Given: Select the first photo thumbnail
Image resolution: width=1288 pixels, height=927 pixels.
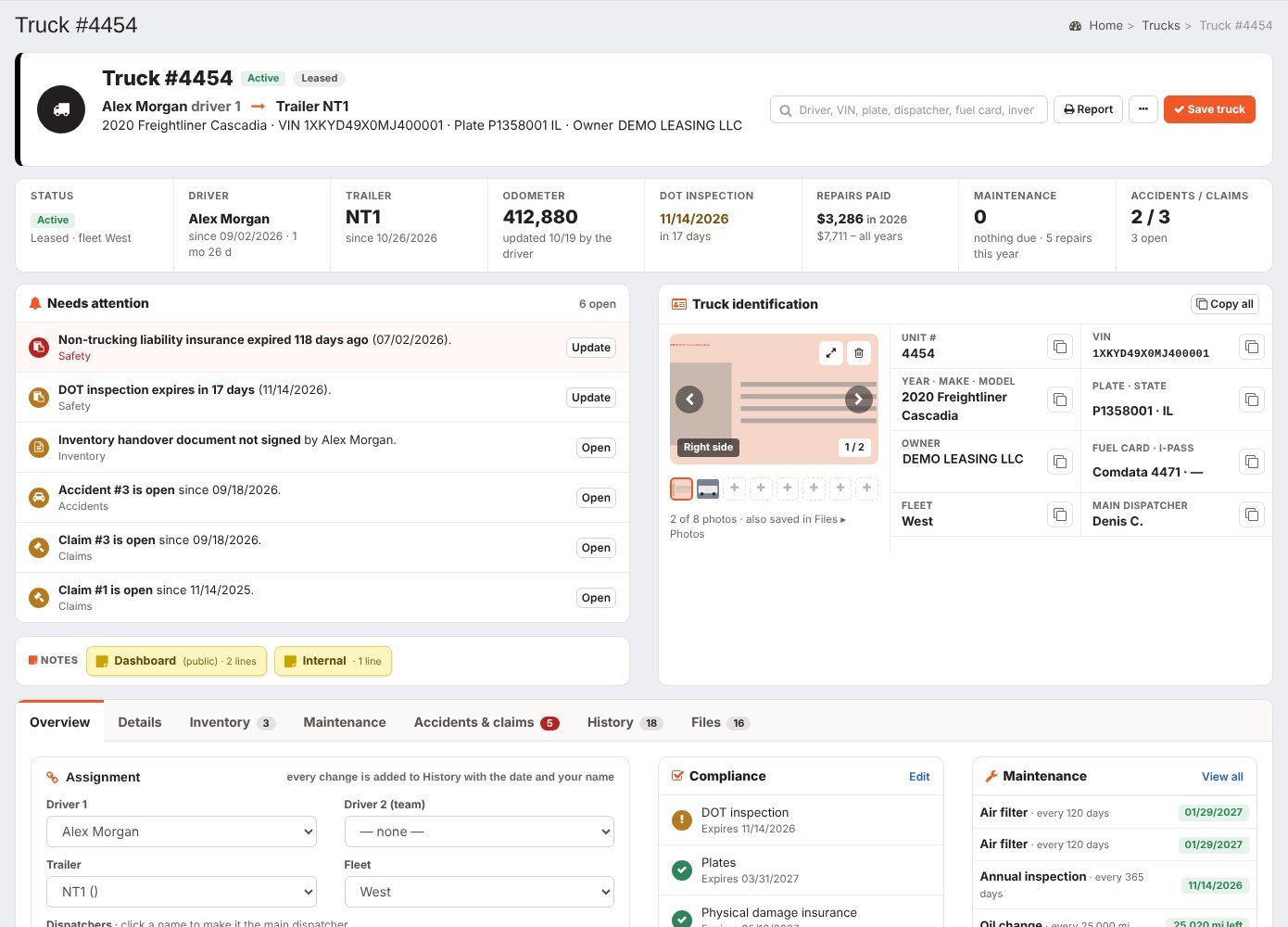Looking at the screenshot, I should [681, 489].
